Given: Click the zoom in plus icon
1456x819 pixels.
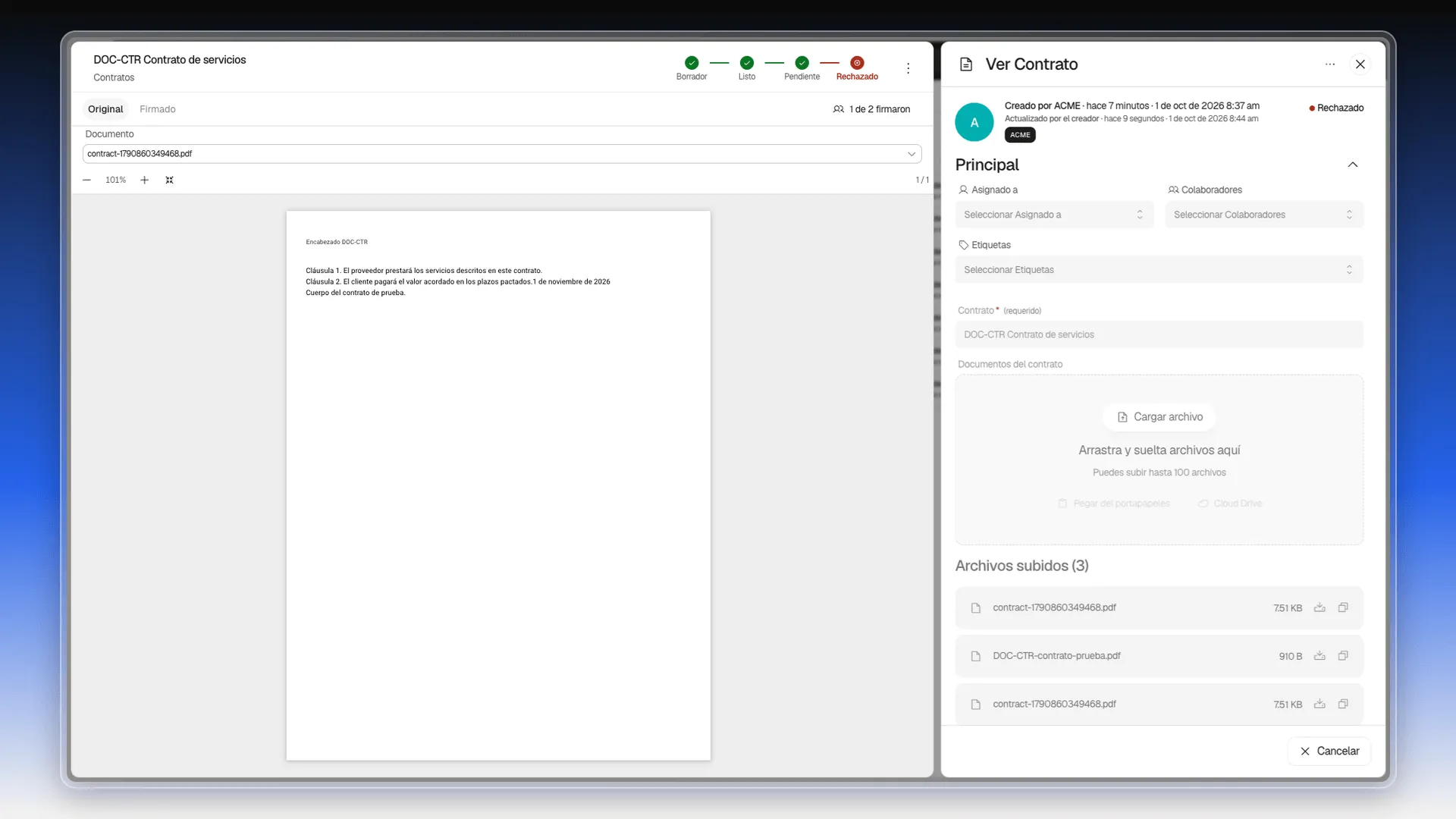Looking at the screenshot, I should pyautogui.click(x=144, y=180).
